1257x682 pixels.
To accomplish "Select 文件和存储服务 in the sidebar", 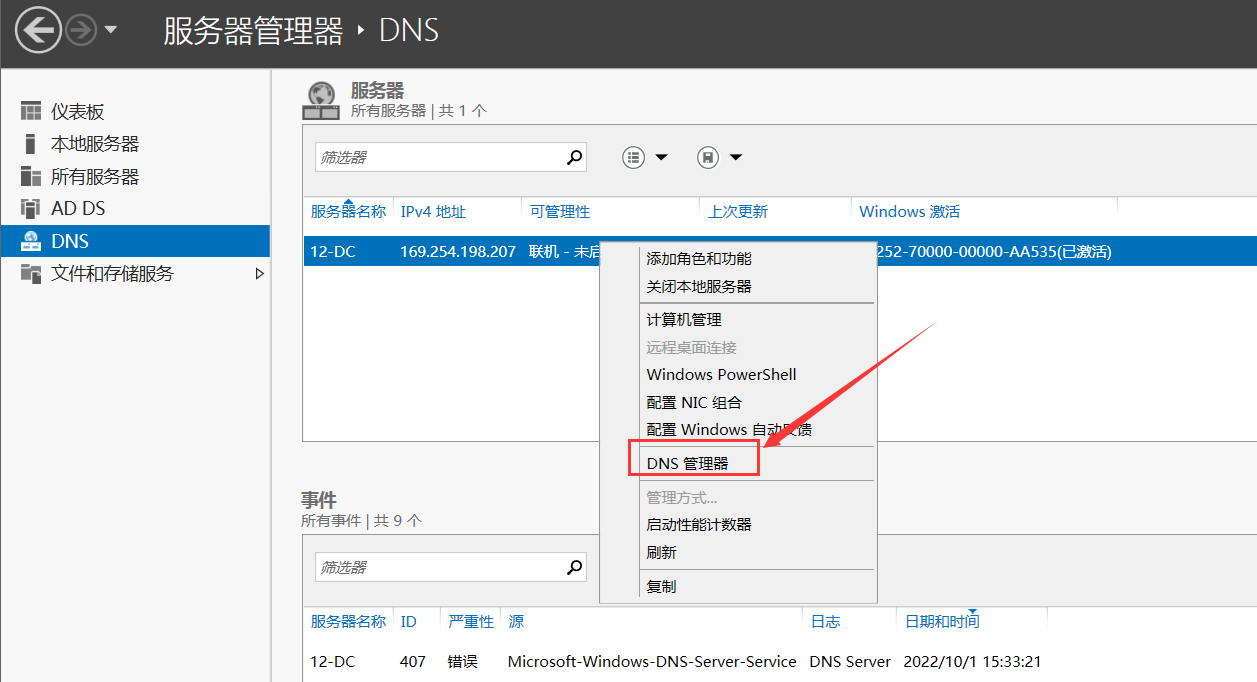I will pos(112,273).
